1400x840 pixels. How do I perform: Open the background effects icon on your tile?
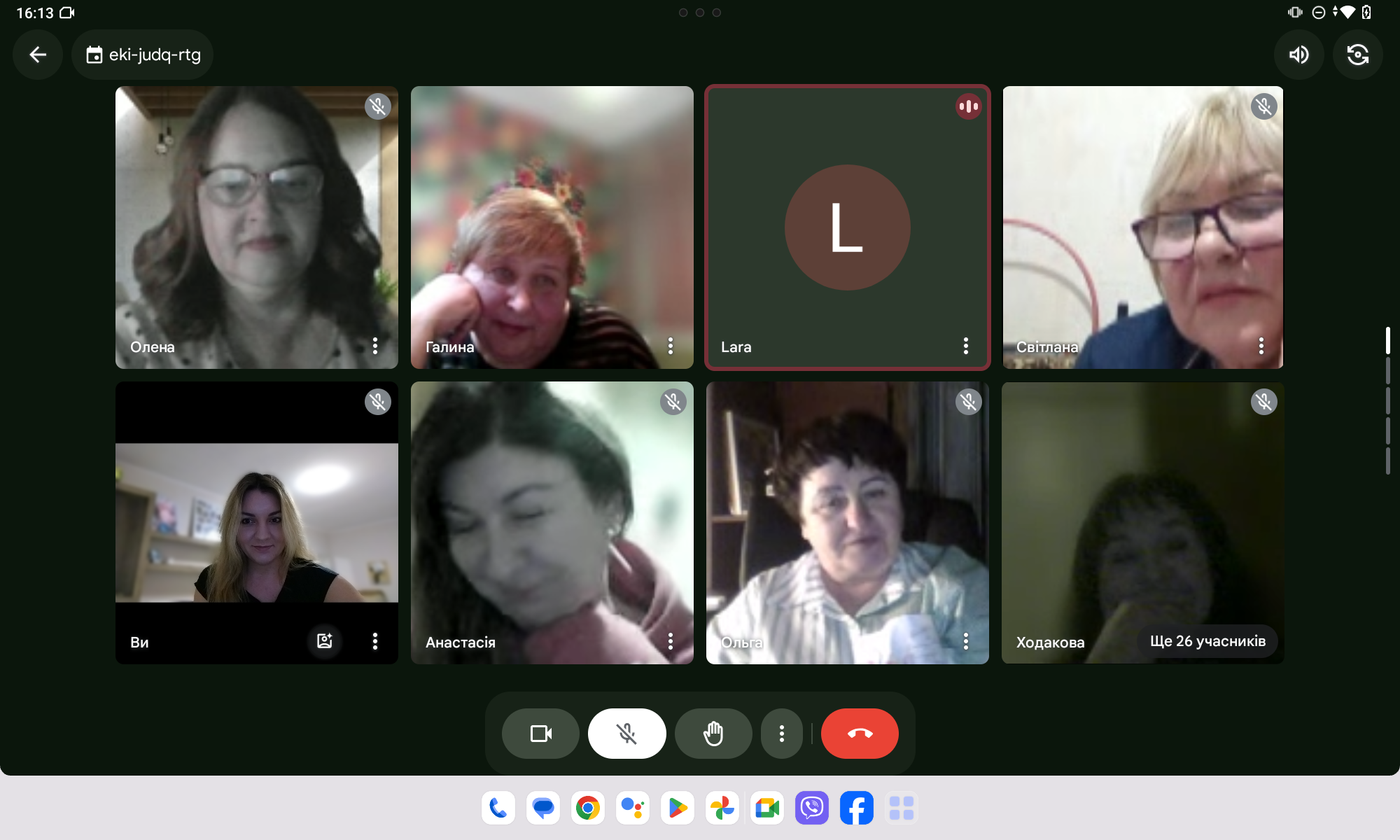[324, 640]
